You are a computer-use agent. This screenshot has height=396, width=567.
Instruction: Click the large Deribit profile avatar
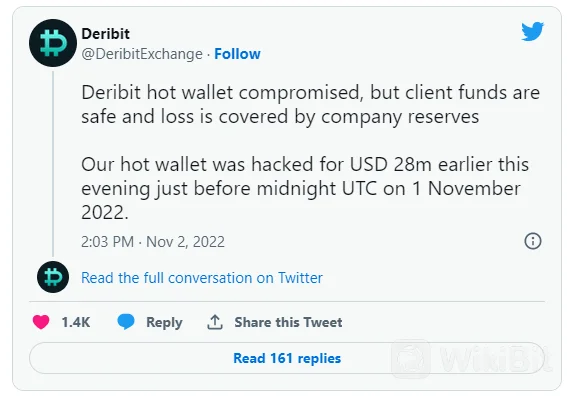pyautogui.click(x=53, y=43)
